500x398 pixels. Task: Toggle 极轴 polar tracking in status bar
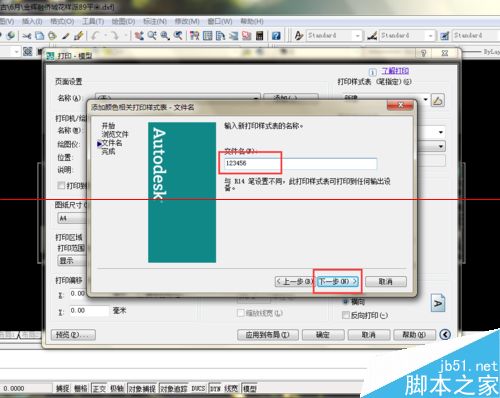pos(117,388)
